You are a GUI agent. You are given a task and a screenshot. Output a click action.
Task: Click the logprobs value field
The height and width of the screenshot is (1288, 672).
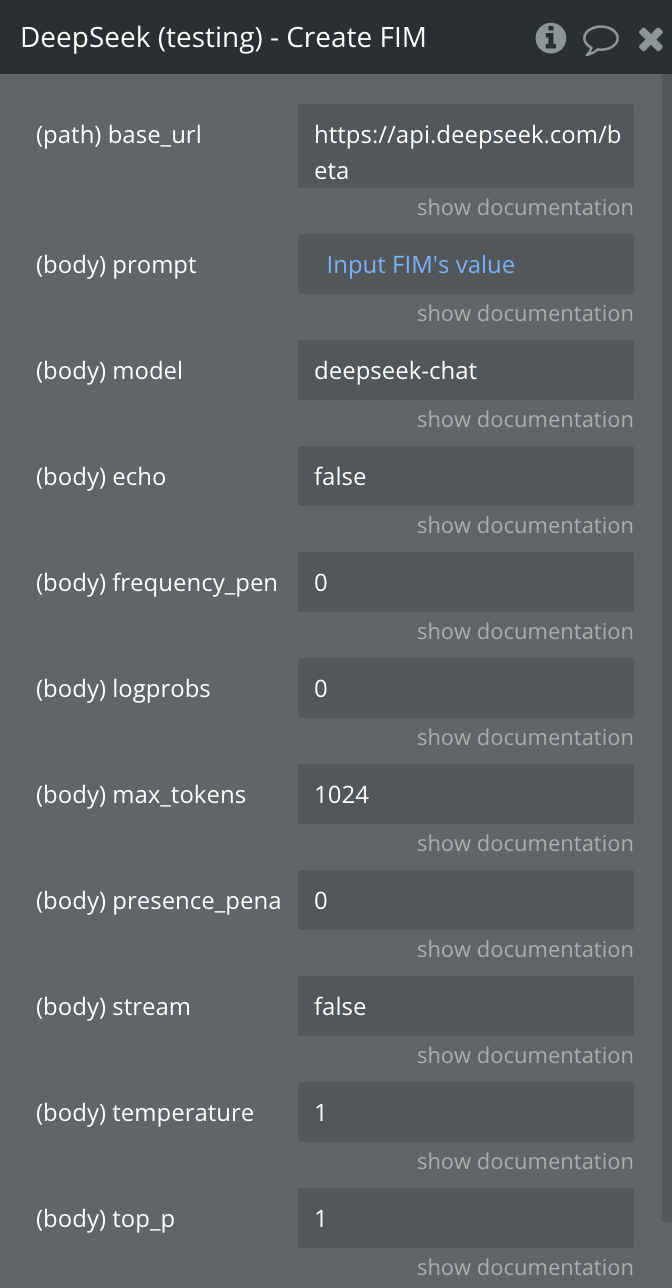pos(465,689)
